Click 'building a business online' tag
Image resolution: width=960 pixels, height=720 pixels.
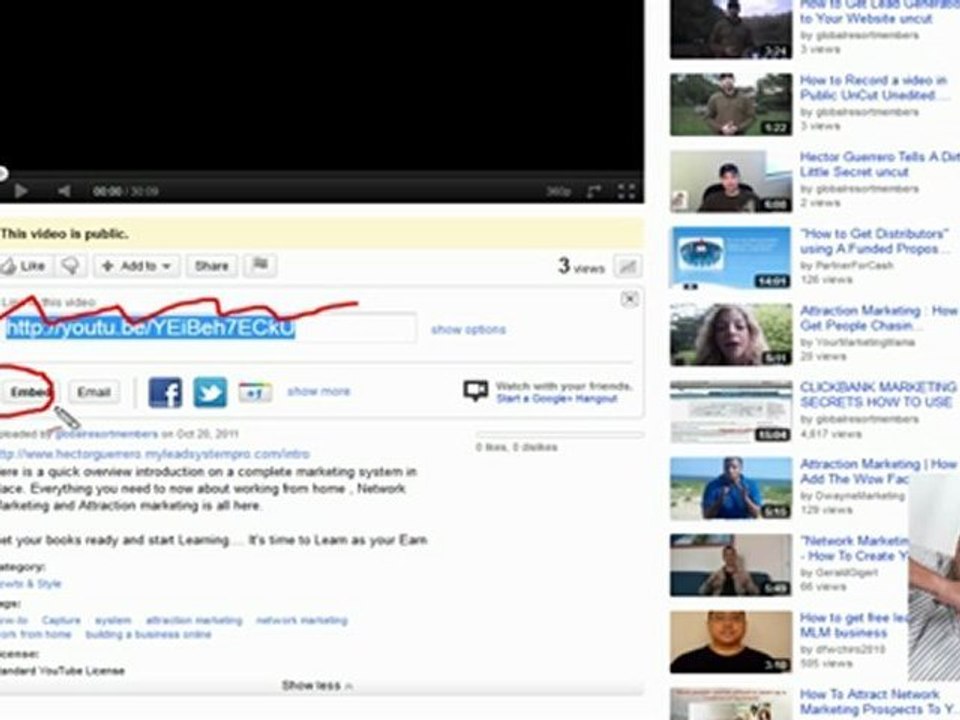pyautogui.click(x=148, y=634)
